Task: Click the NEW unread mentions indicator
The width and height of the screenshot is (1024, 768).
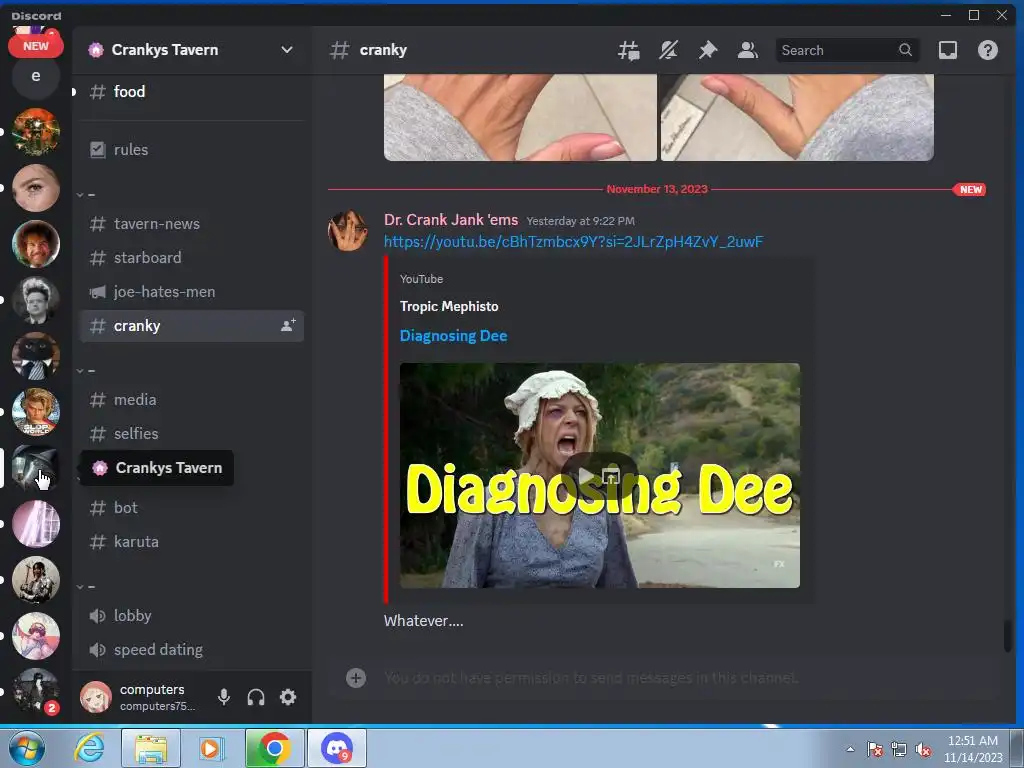Action: [x=36, y=46]
